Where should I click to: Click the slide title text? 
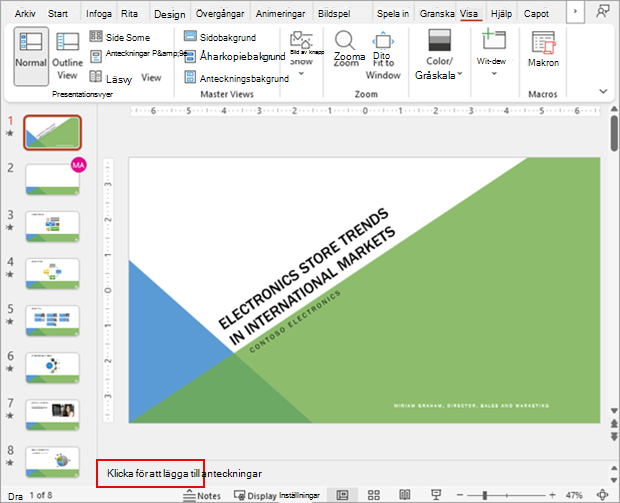click(307, 276)
